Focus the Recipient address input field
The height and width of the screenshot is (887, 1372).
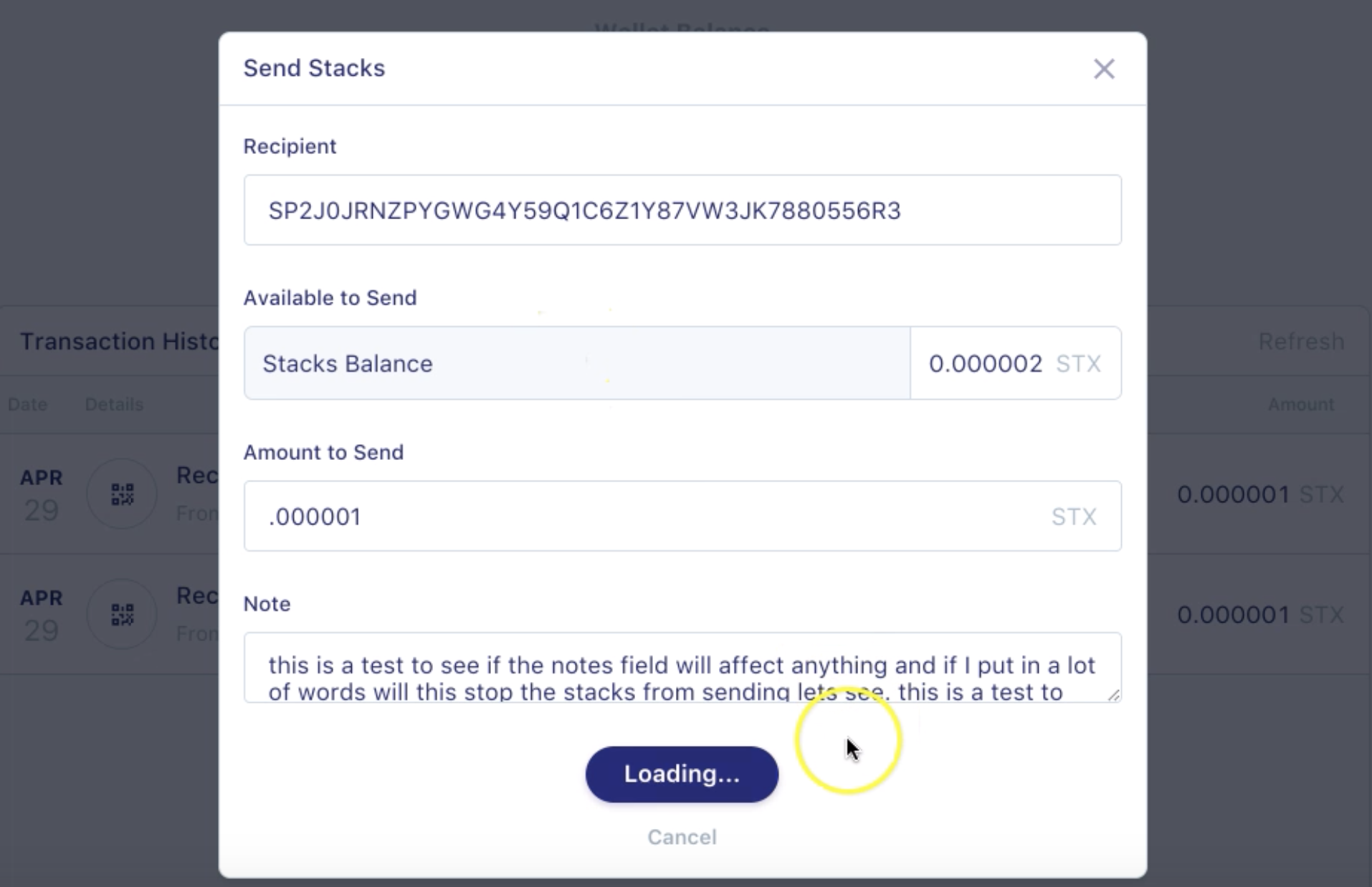click(681, 210)
